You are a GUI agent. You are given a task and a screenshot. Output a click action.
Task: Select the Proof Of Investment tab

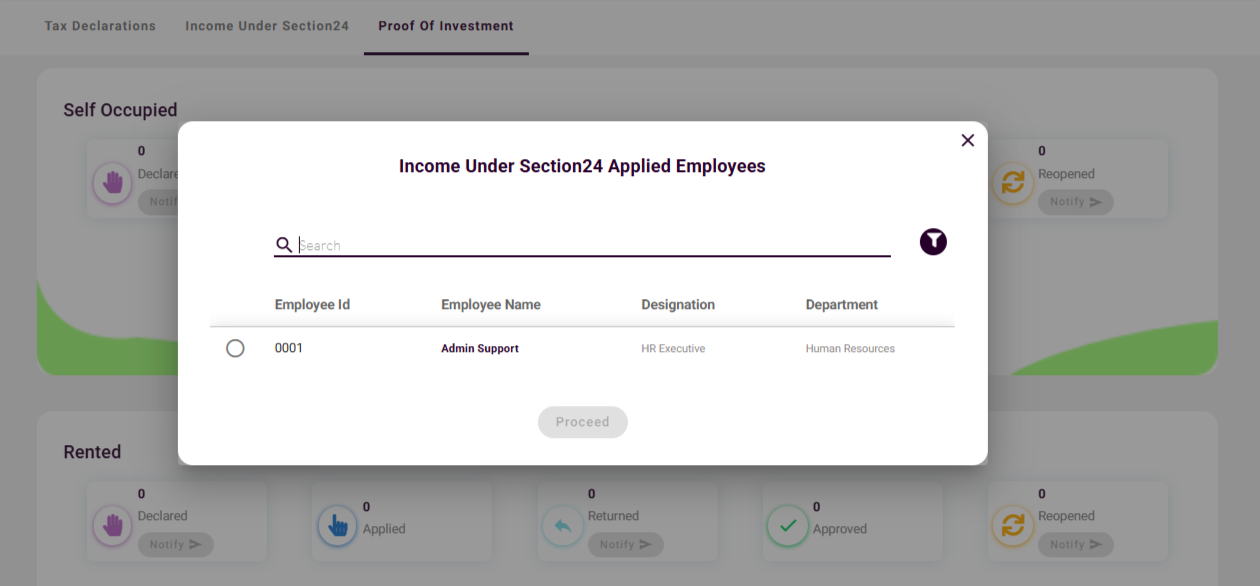[x=446, y=26]
